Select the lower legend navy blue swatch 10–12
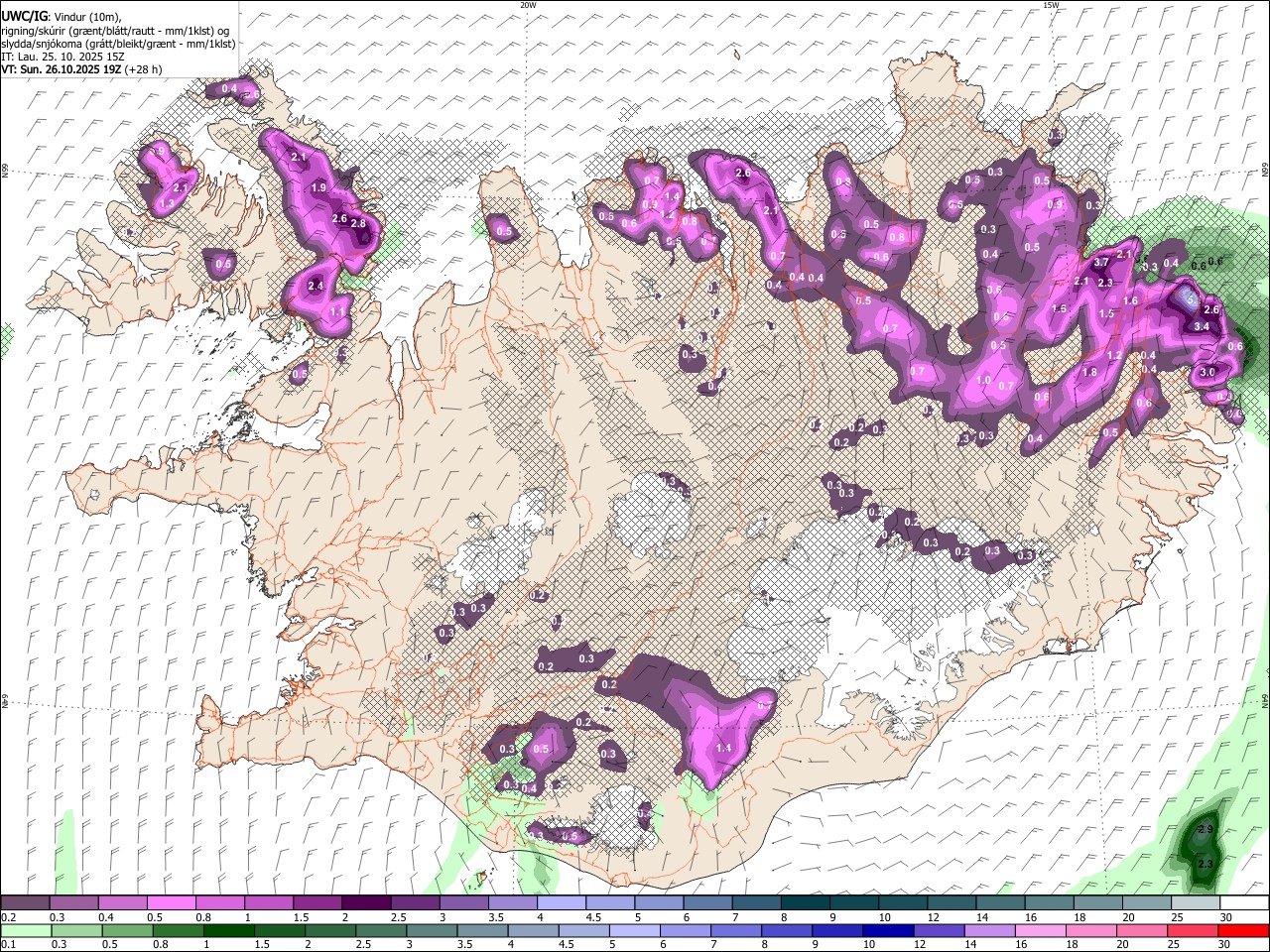This screenshot has height=952, width=1270. pyautogui.click(x=888, y=931)
